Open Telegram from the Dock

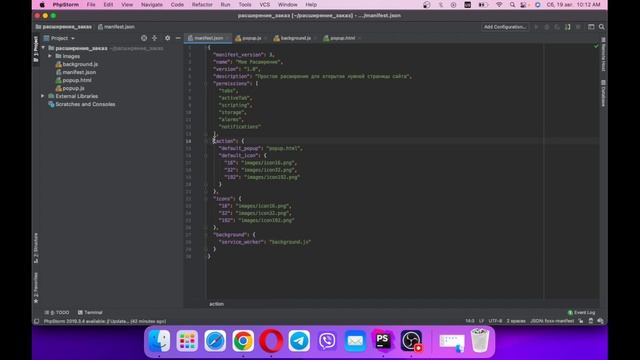299,340
